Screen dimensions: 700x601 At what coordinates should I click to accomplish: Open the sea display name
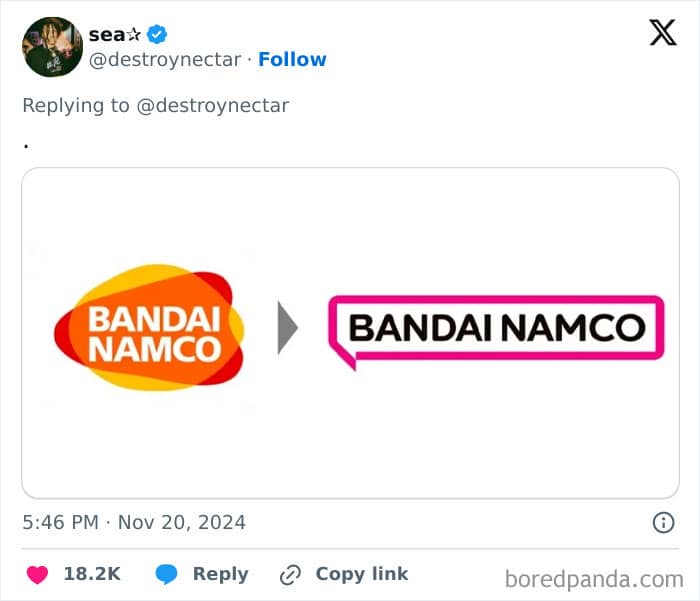115,34
